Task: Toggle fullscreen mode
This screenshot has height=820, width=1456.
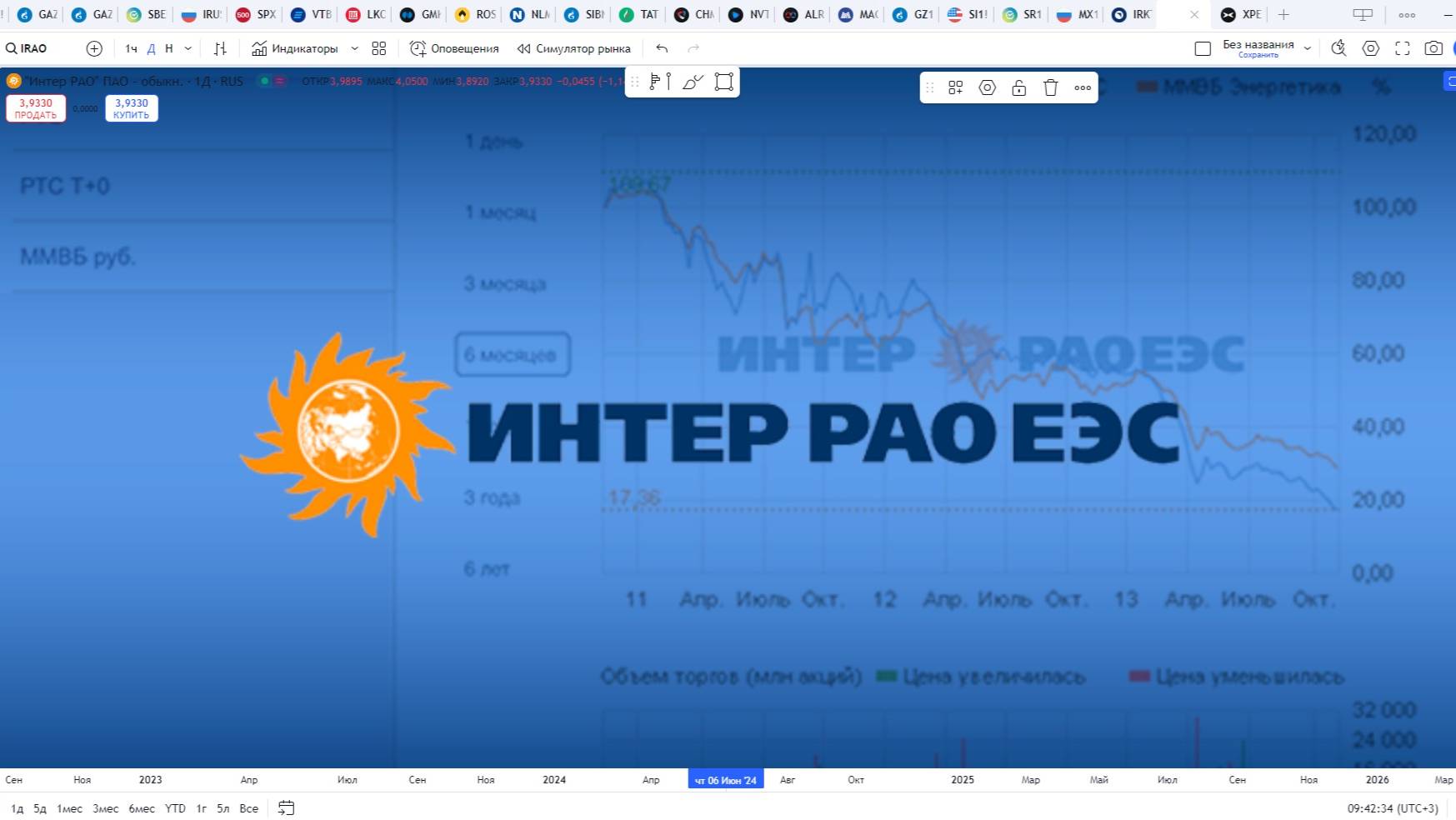Action: [x=1403, y=48]
